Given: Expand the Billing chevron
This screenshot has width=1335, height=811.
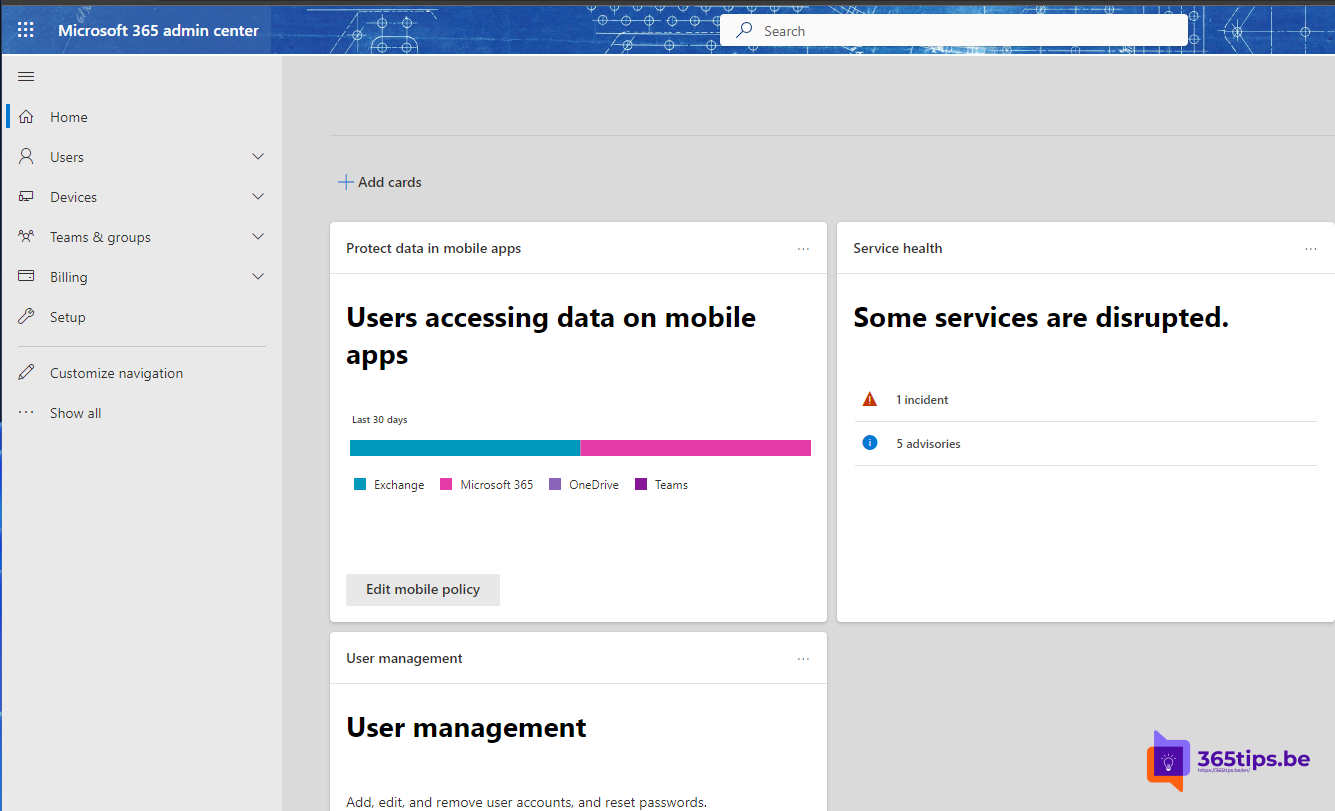Looking at the screenshot, I should pos(258,277).
